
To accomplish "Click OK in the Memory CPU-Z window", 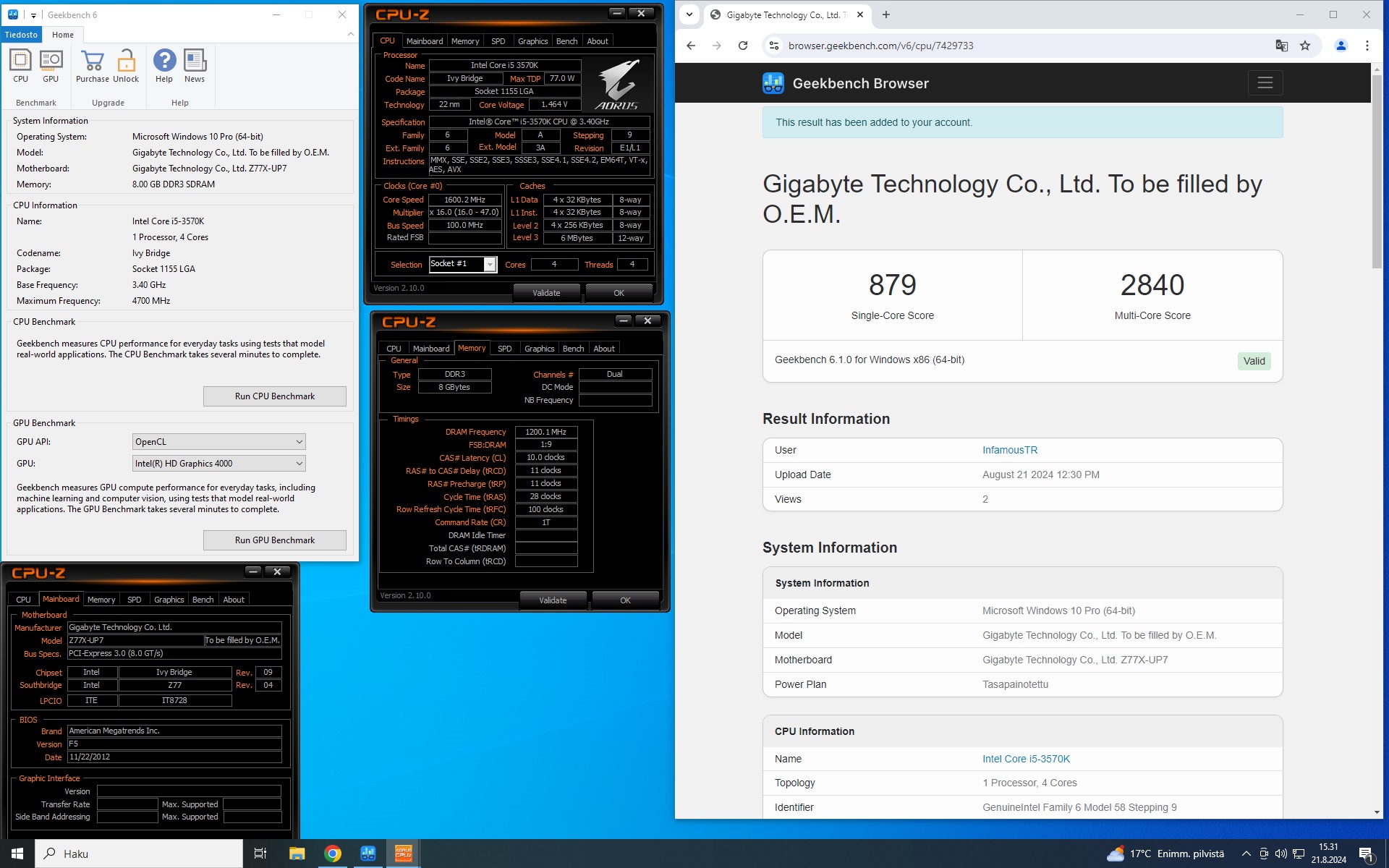I will click(626, 600).
